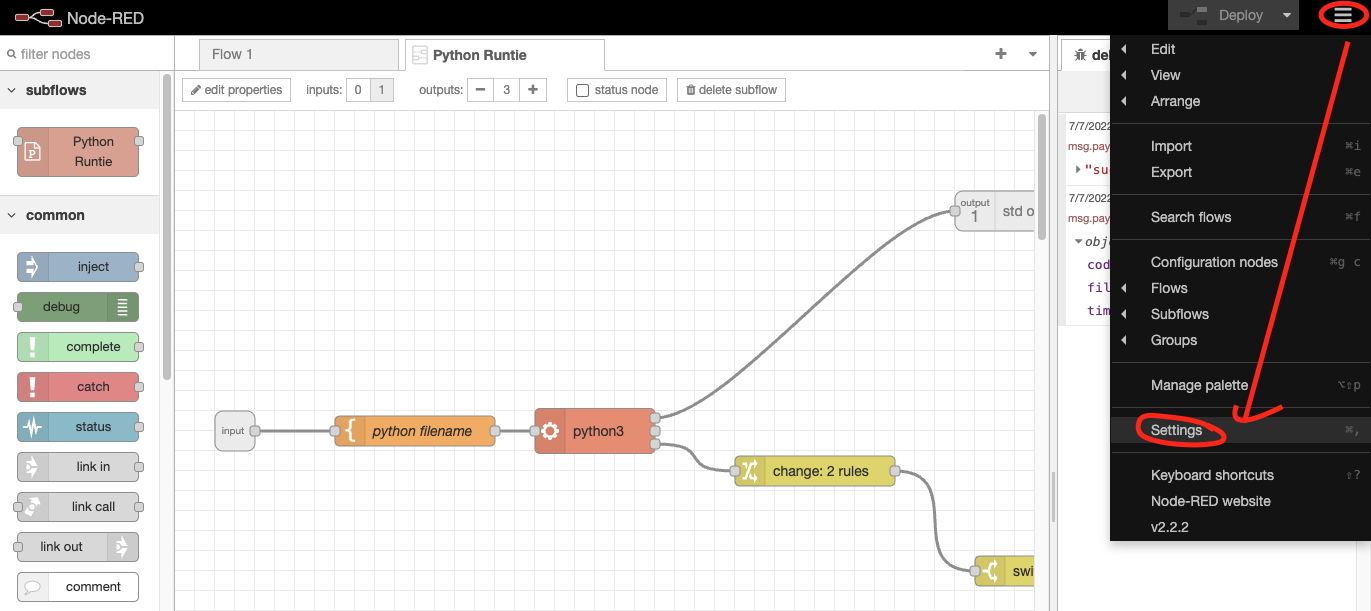Expand the Edit submenu
The image size is (1371, 611).
click(x=1240, y=49)
